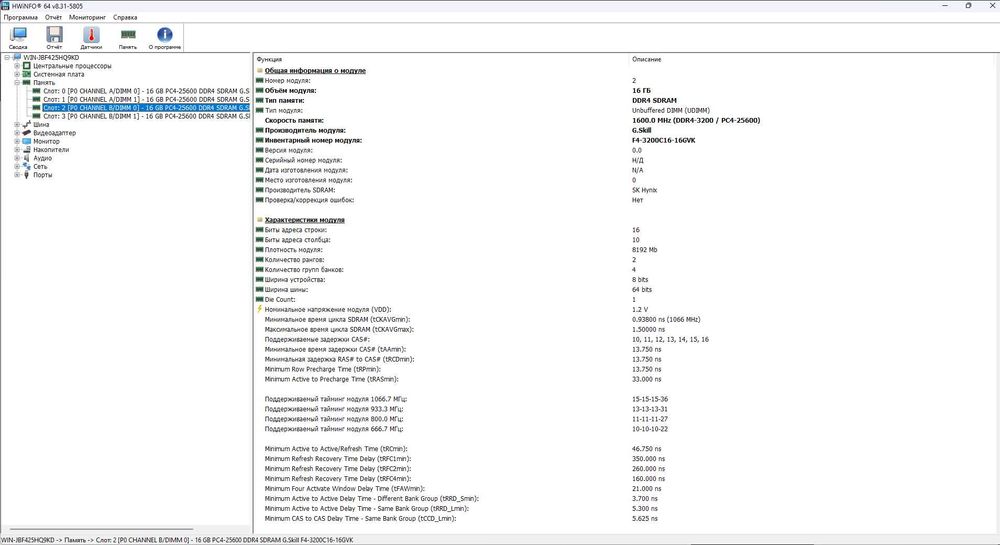Viewport: 1000px width, 545px height.
Task: Expand the Видеоадаптер tree node
Action: click(17, 133)
